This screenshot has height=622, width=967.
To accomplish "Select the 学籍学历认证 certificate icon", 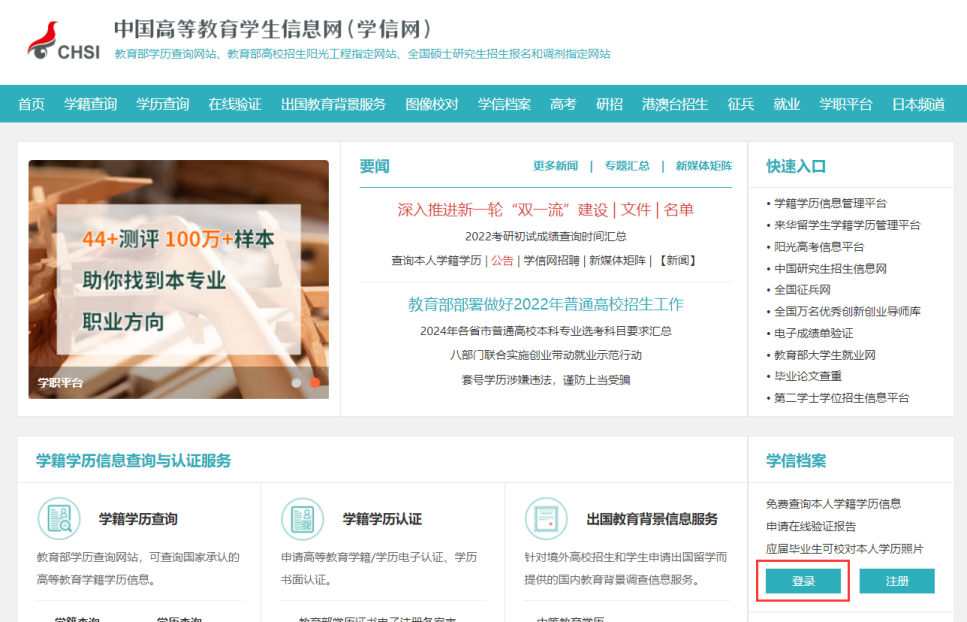I will (x=302, y=518).
